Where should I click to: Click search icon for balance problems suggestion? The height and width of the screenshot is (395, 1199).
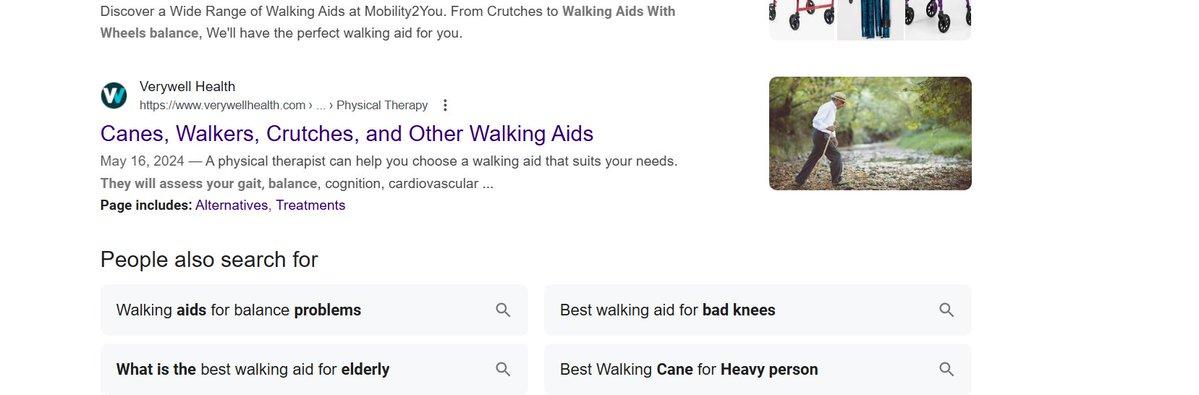[x=502, y=310]
